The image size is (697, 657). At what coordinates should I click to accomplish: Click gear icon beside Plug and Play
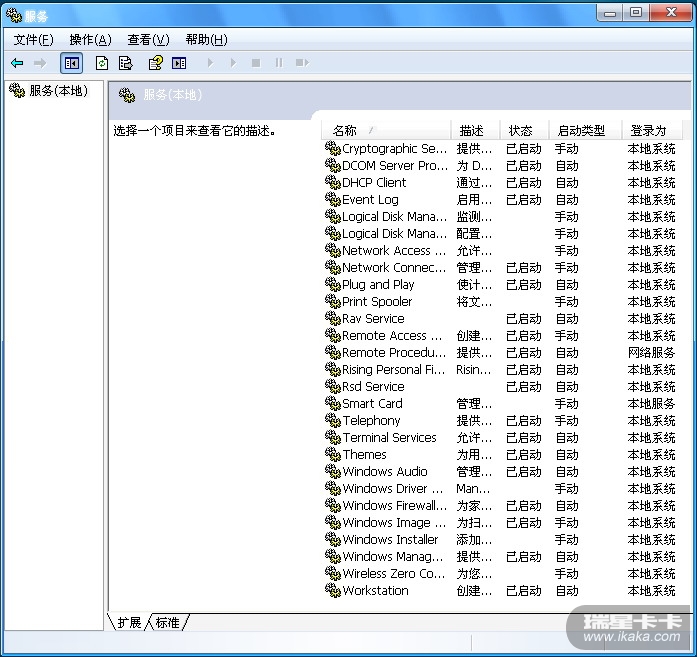[332, 284]
